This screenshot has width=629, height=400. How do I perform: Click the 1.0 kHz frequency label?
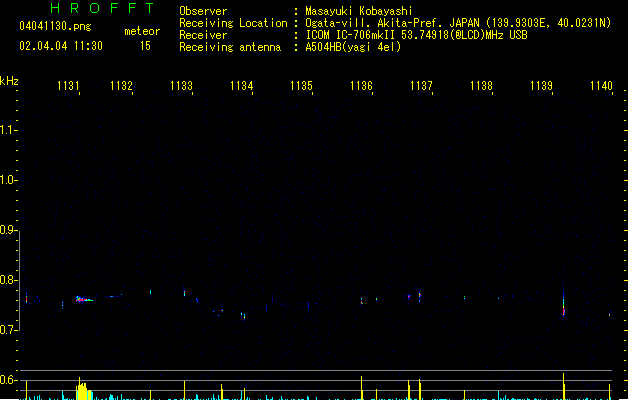8,180
